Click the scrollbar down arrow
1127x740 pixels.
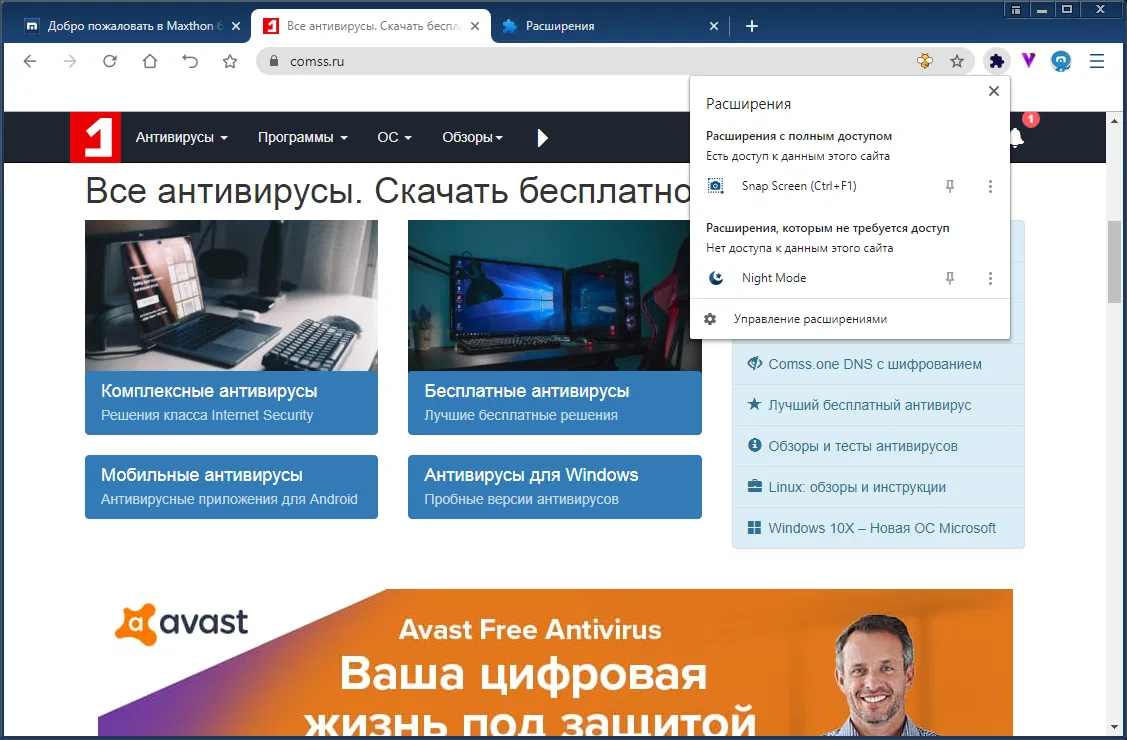tap(1114, 726)
